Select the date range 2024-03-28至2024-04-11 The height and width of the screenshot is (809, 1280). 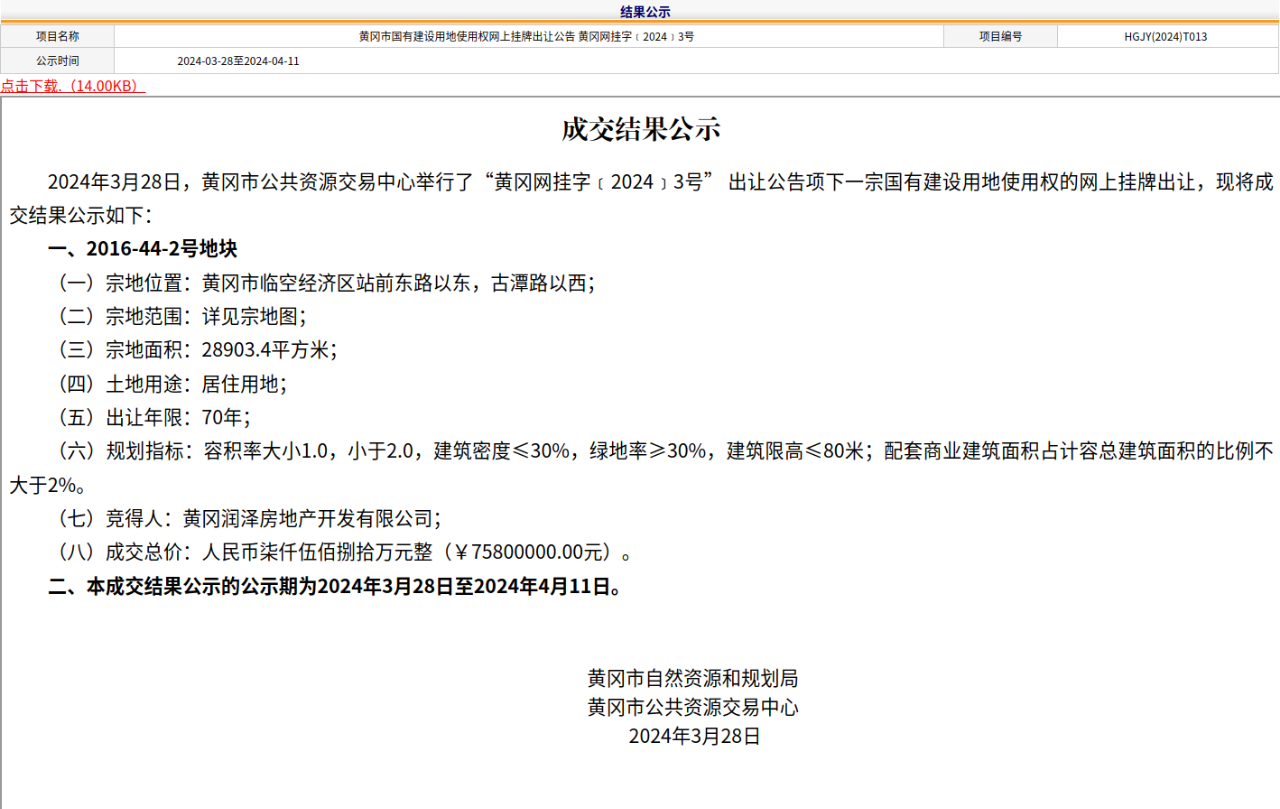pos(238,61)
